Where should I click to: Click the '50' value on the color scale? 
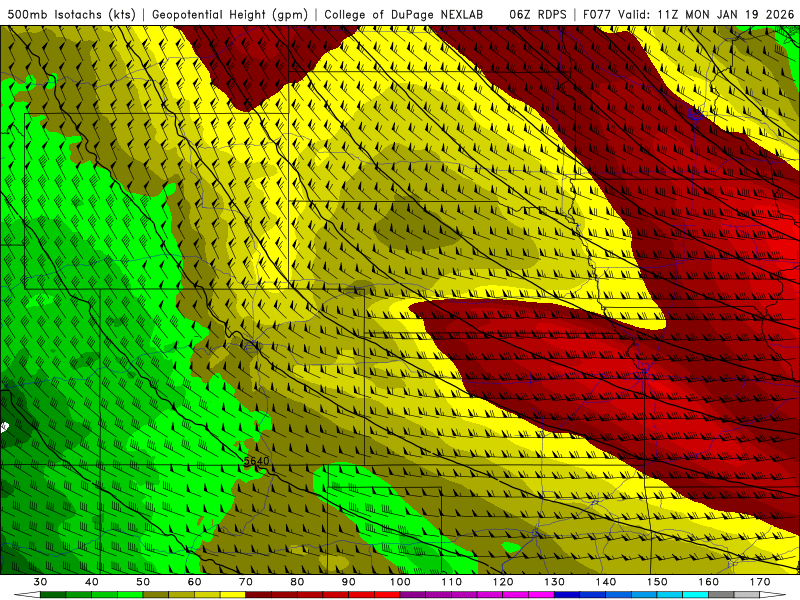tap(143, 582)
